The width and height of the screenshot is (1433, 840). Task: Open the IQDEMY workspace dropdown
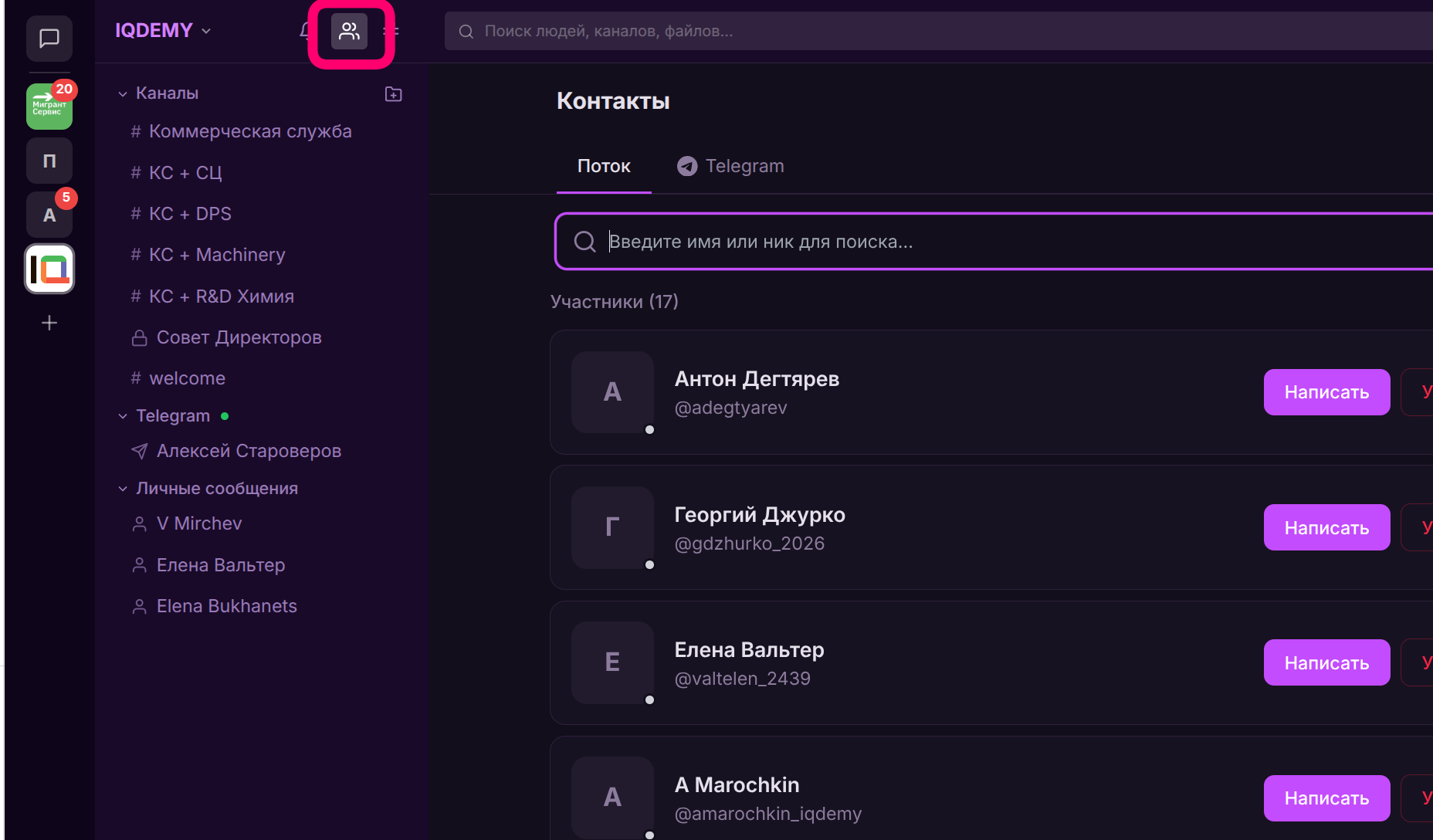tap(163, 31)
